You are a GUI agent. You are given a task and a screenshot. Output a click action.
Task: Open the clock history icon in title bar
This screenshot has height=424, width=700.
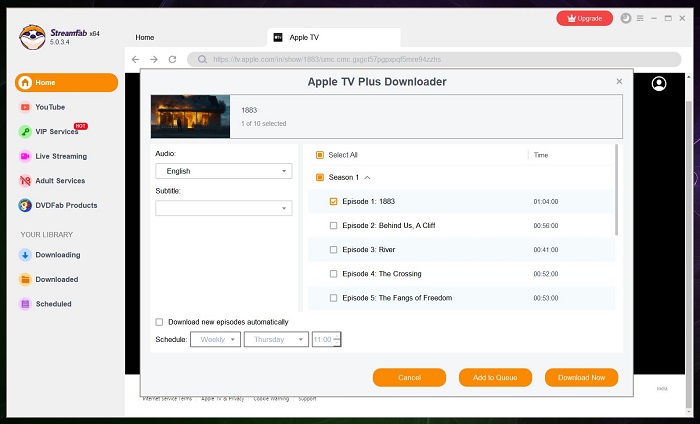coord(626,18)
